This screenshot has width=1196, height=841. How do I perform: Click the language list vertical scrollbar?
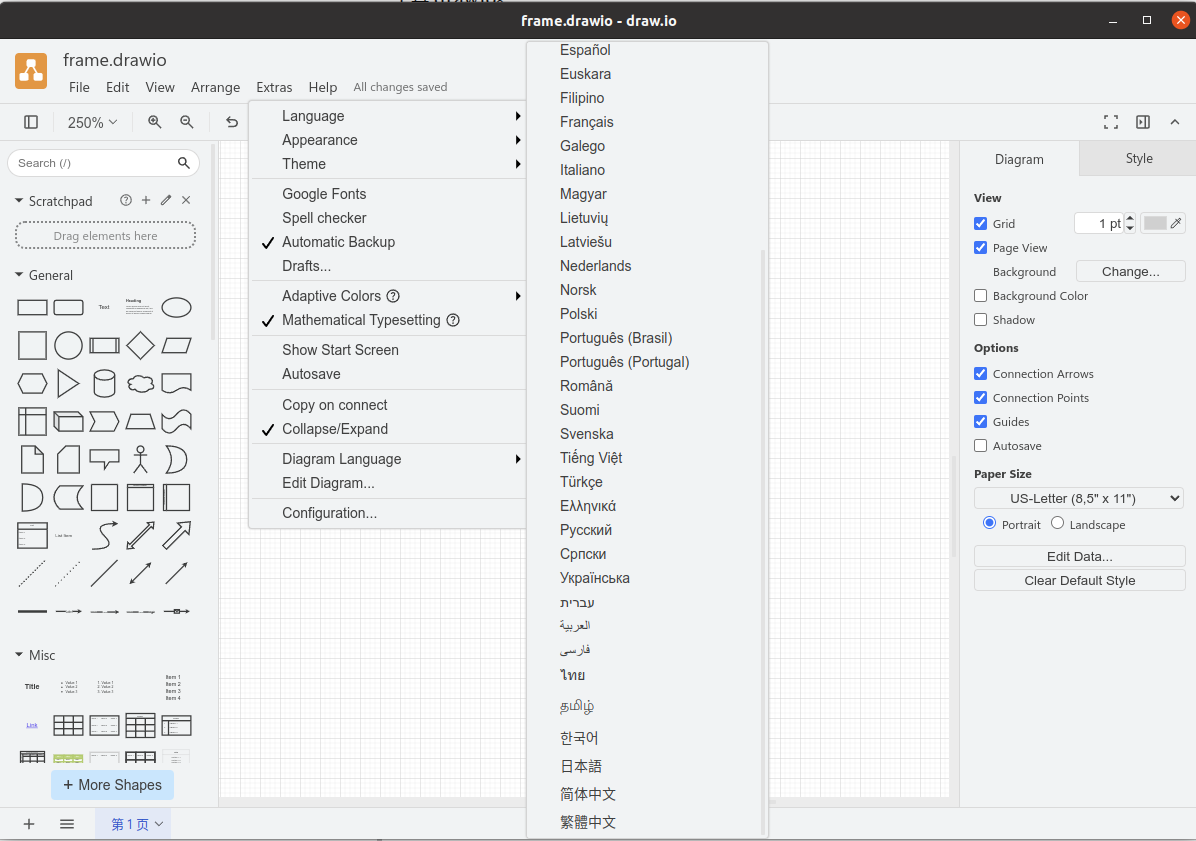762,541
